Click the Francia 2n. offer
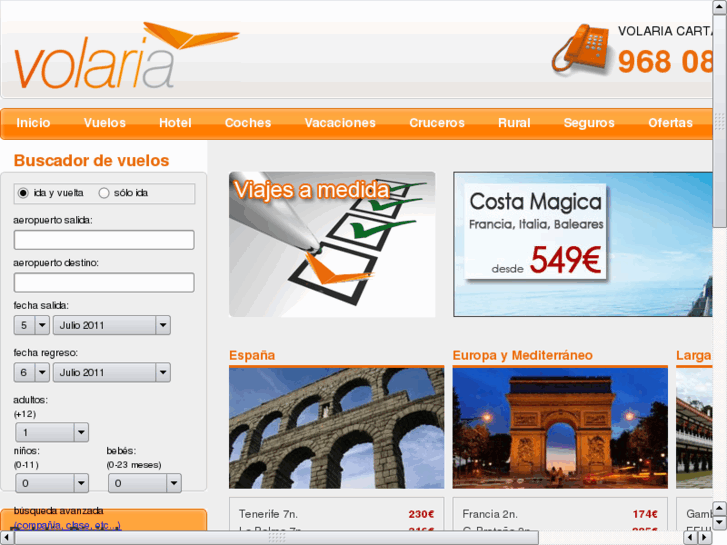 (x=490, y=514)
